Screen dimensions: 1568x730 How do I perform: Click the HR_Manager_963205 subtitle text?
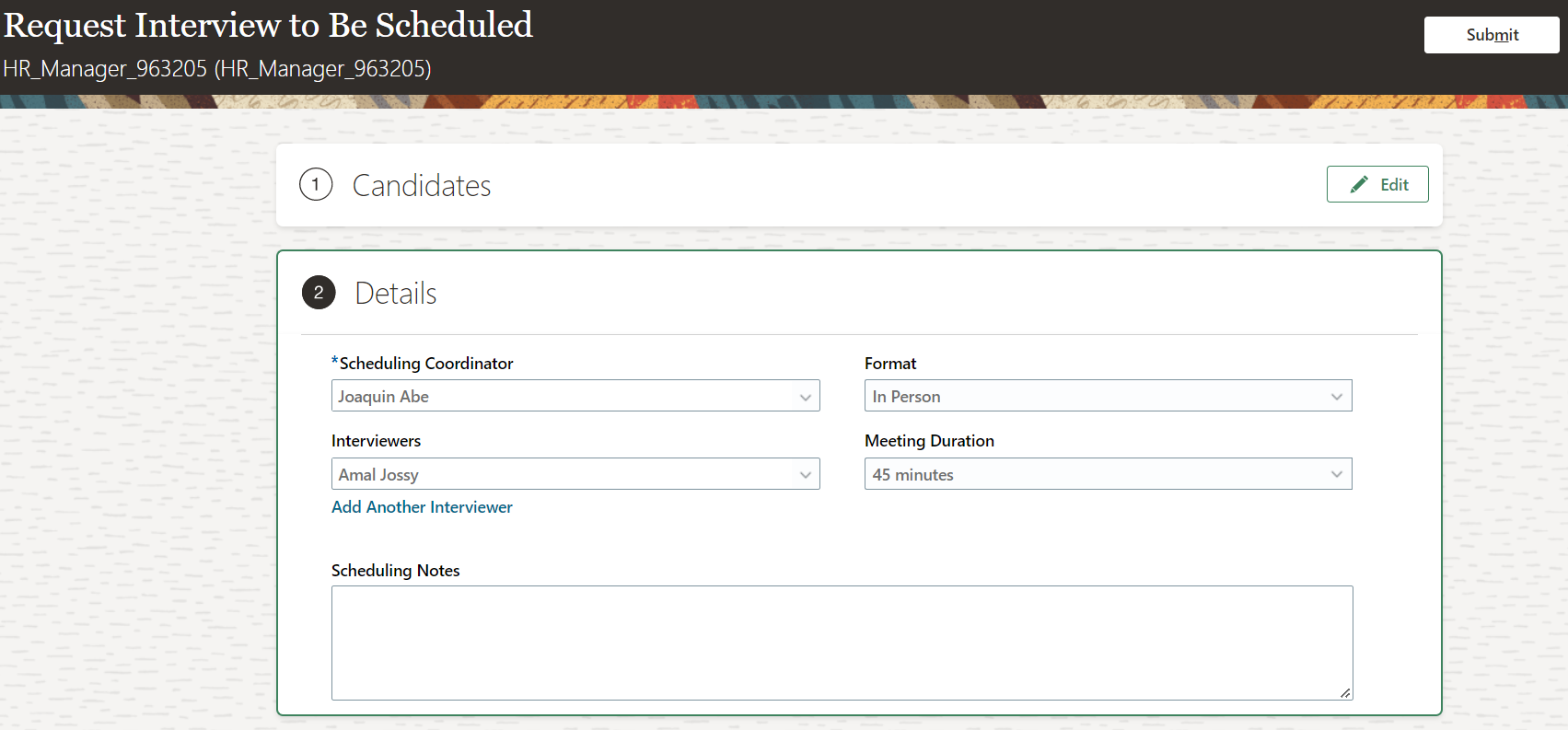pos(217,69)
